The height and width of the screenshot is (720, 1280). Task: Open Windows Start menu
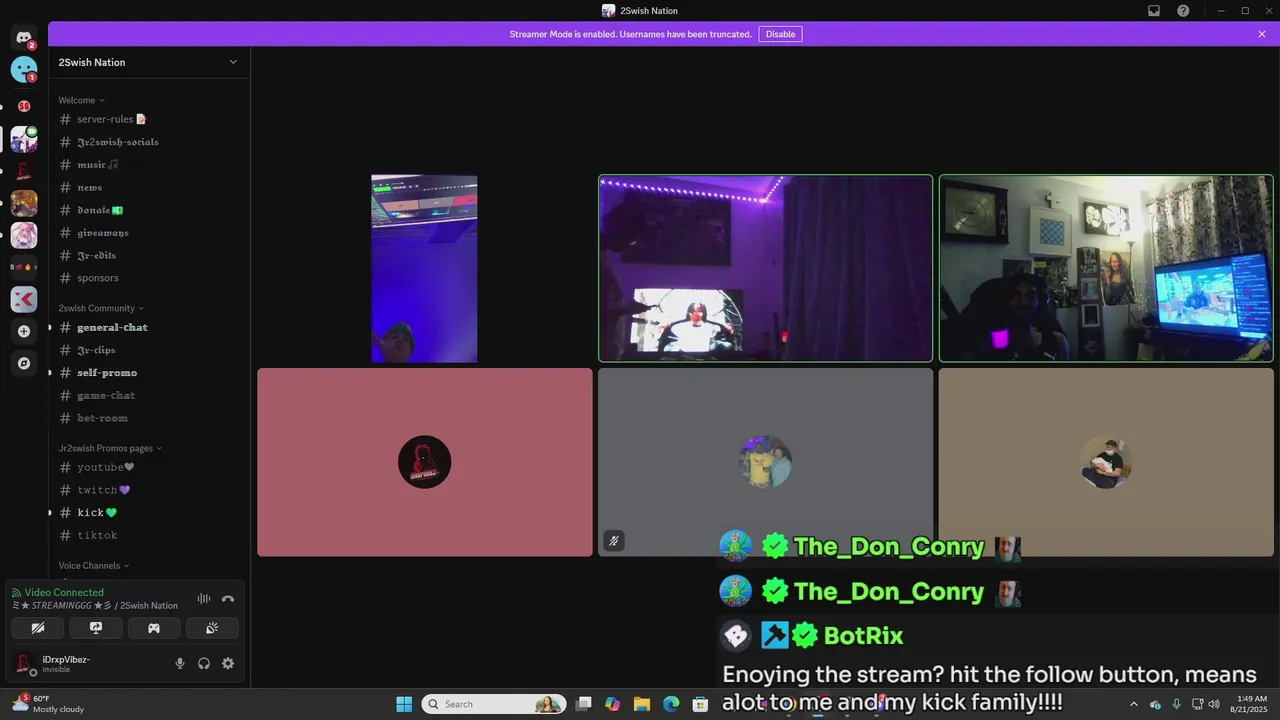(404, 704)
